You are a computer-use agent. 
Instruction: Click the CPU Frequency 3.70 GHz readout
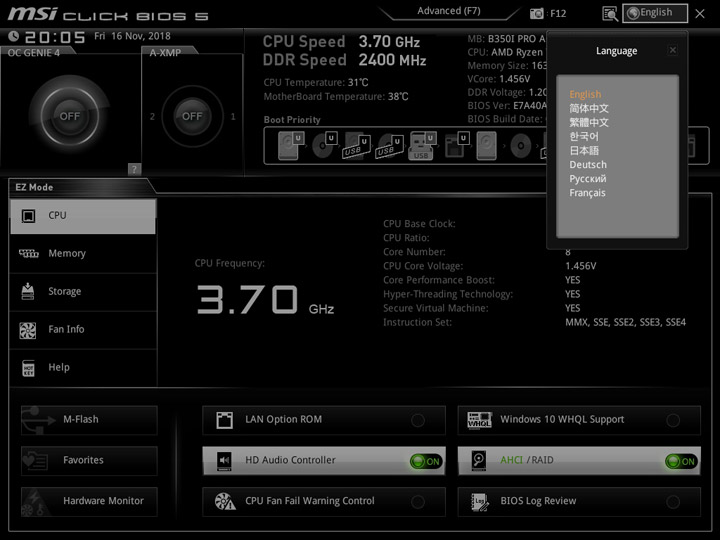(265, 299)
